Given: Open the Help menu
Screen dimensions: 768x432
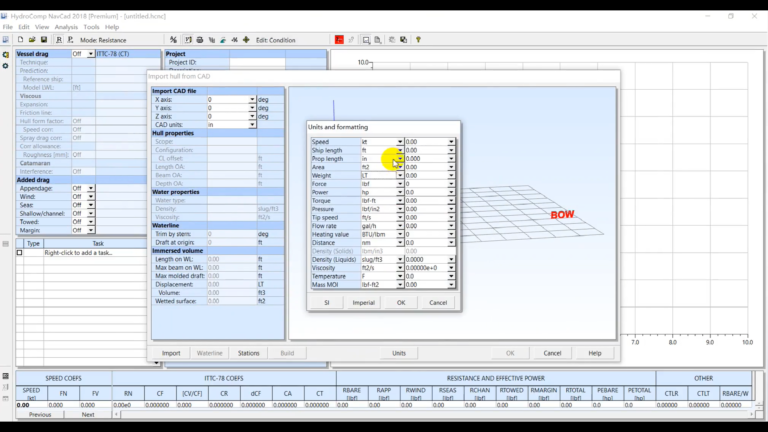Looking at the screenshot, I should (x=112, y=27).
